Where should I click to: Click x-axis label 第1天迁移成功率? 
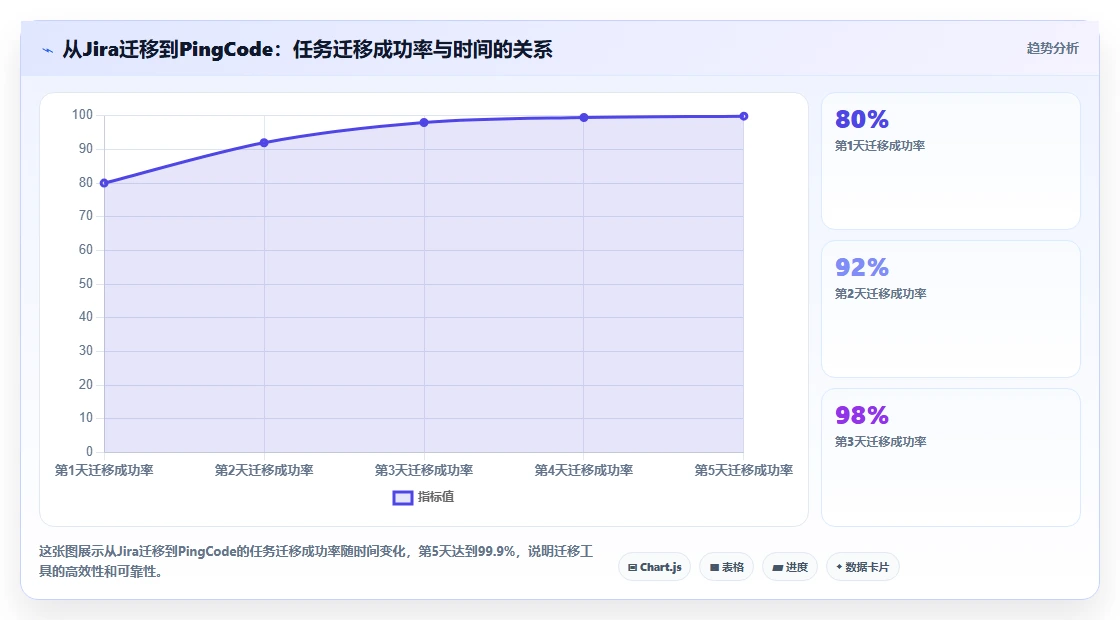point(104,470)
